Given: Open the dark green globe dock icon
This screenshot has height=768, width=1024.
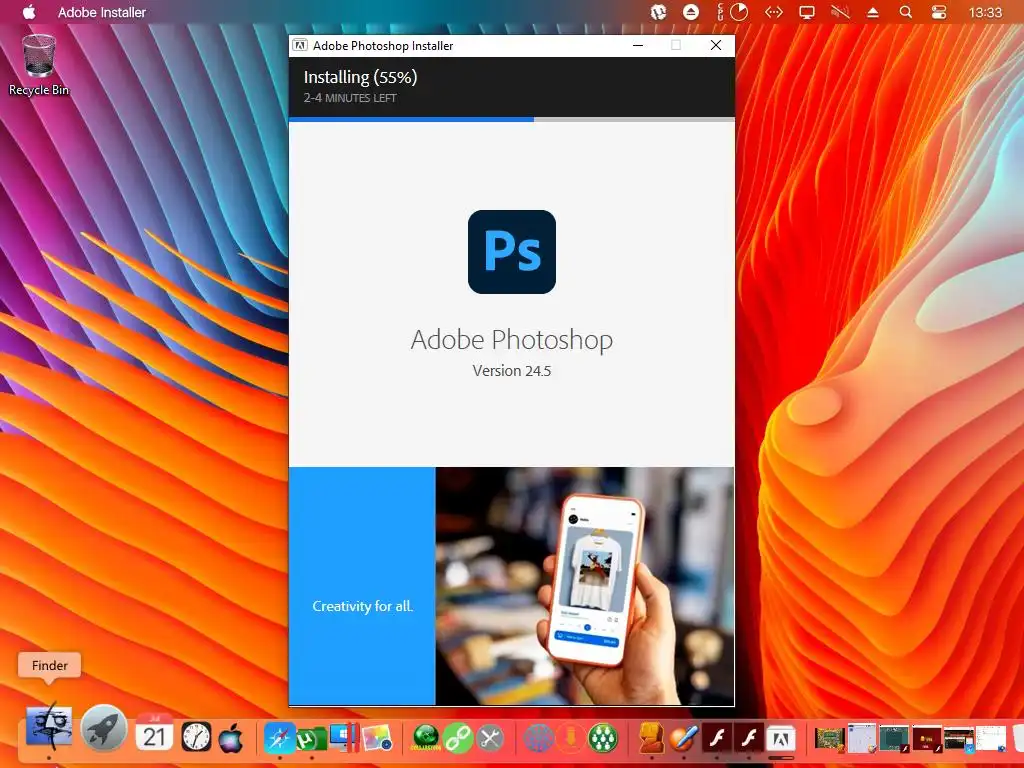Looking at the screenshot, I should click(x=426, y=739).
